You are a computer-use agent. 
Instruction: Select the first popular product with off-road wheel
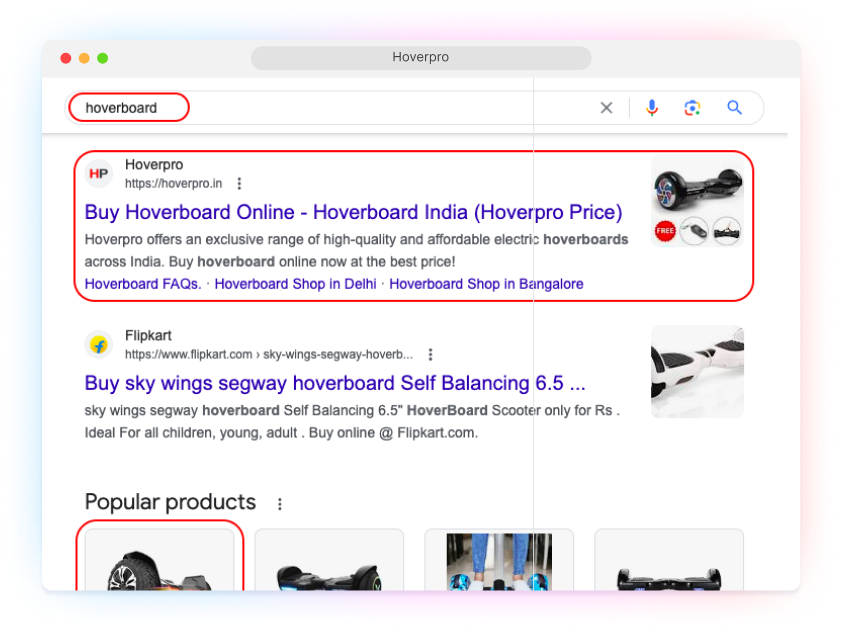click(159, 560)
